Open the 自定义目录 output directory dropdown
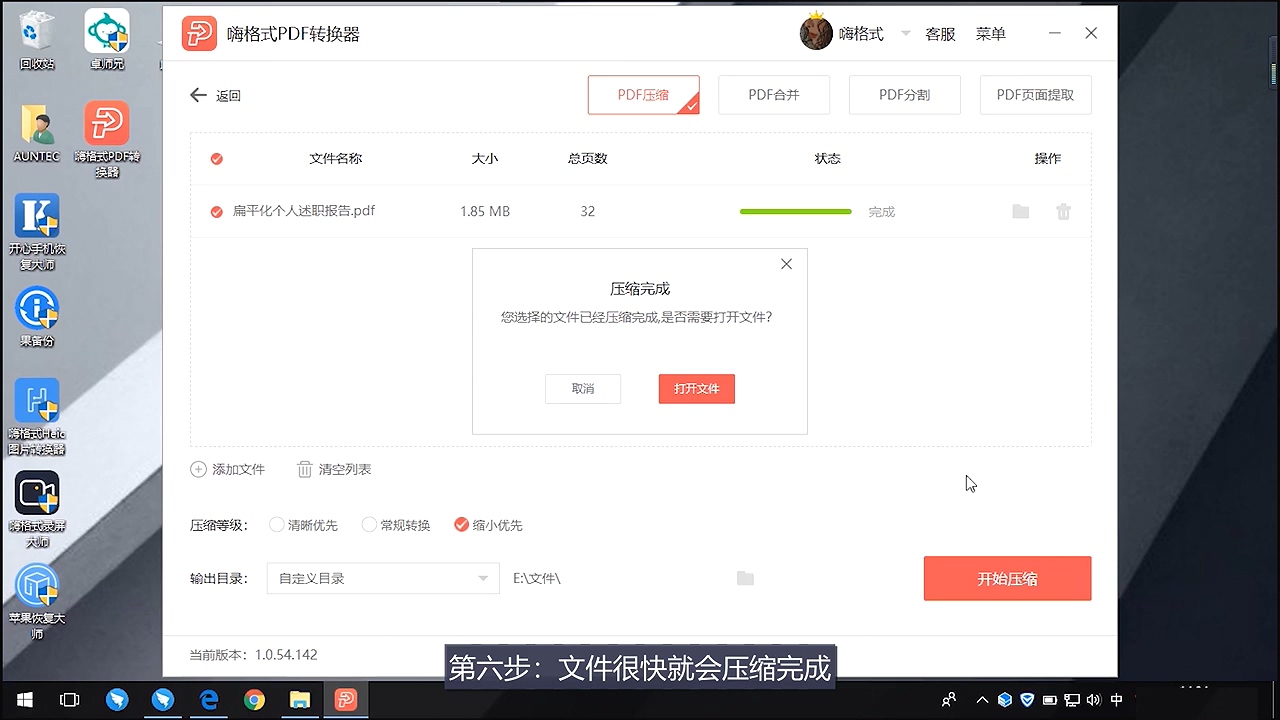The image size is (1280, 720). pos(382,578)
